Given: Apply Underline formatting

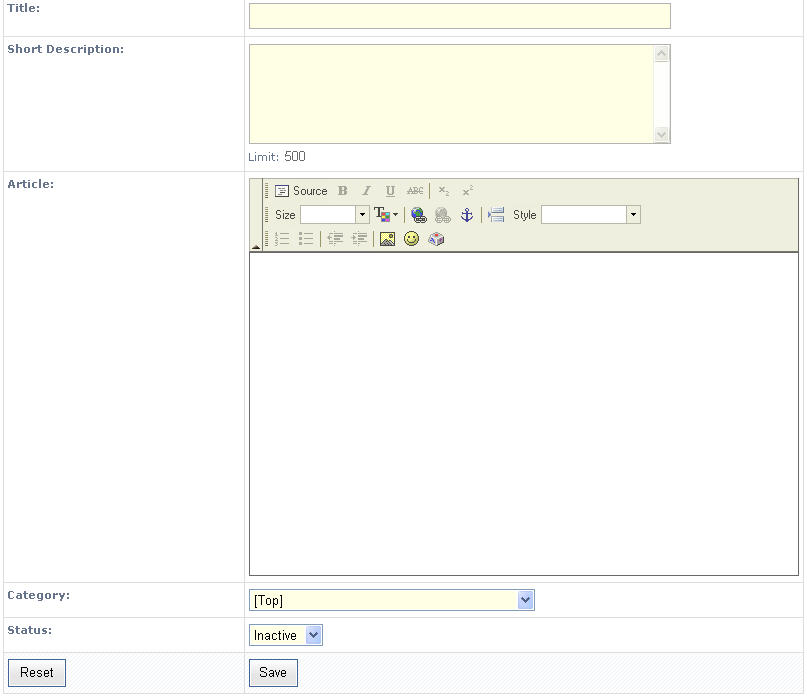Looking at the screenshot, I should click(x=390, y=191).
